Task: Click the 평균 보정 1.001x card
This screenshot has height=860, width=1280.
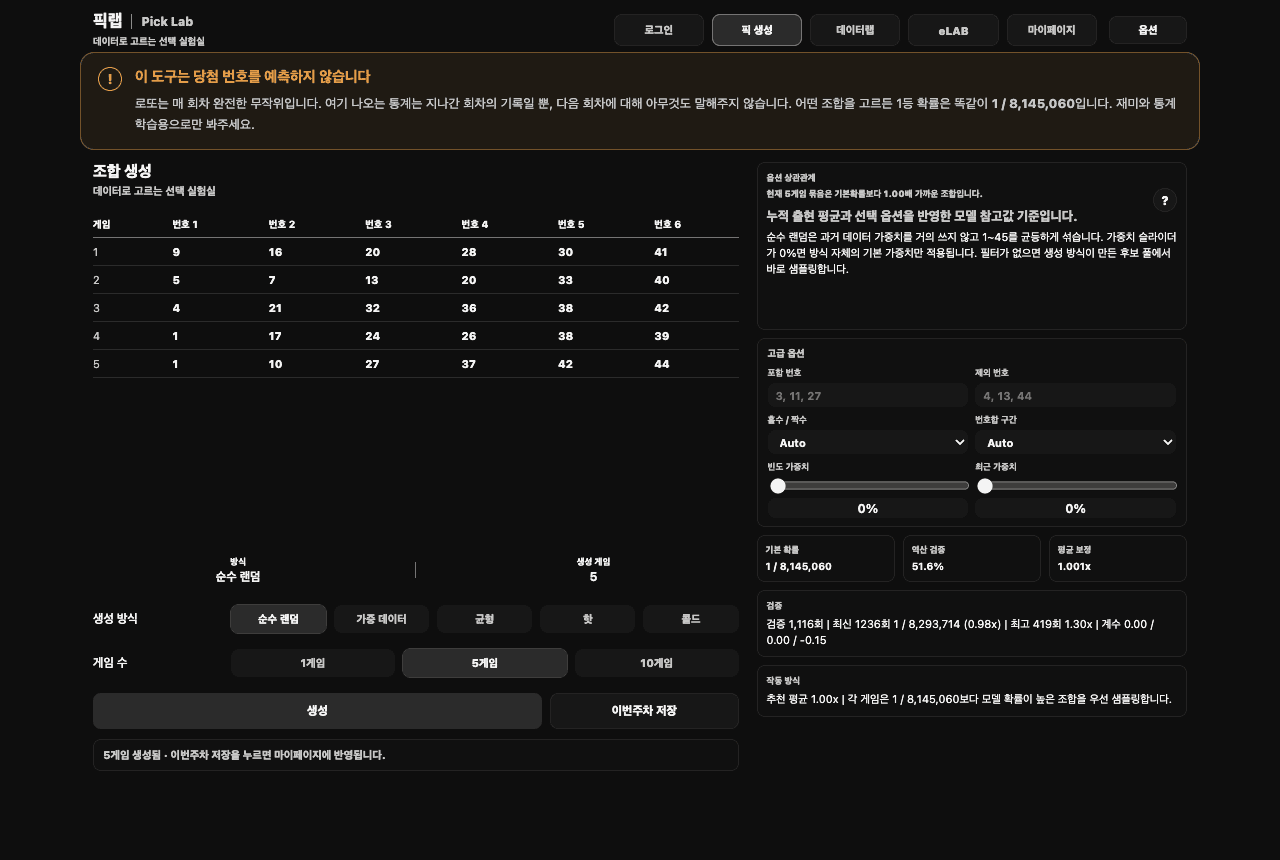Action: pyautogui.click(x=1118, y=558)
